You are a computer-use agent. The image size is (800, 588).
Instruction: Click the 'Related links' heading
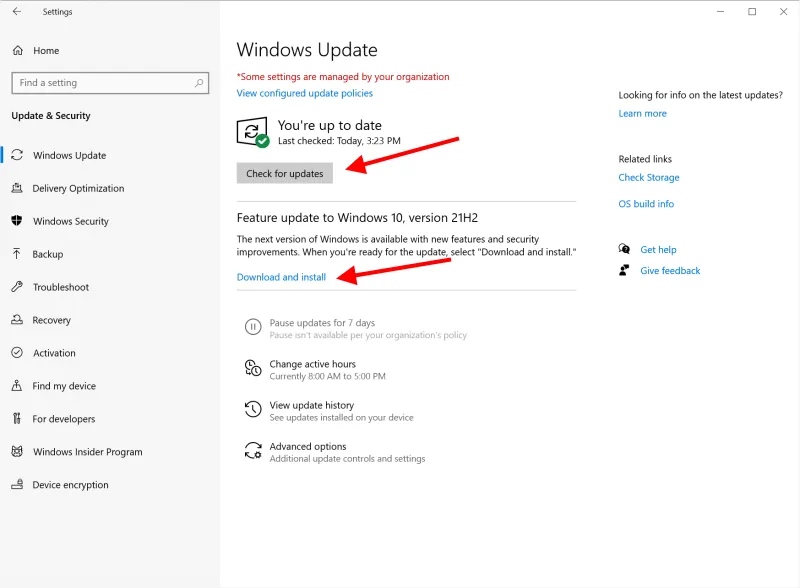click(645, 159)
